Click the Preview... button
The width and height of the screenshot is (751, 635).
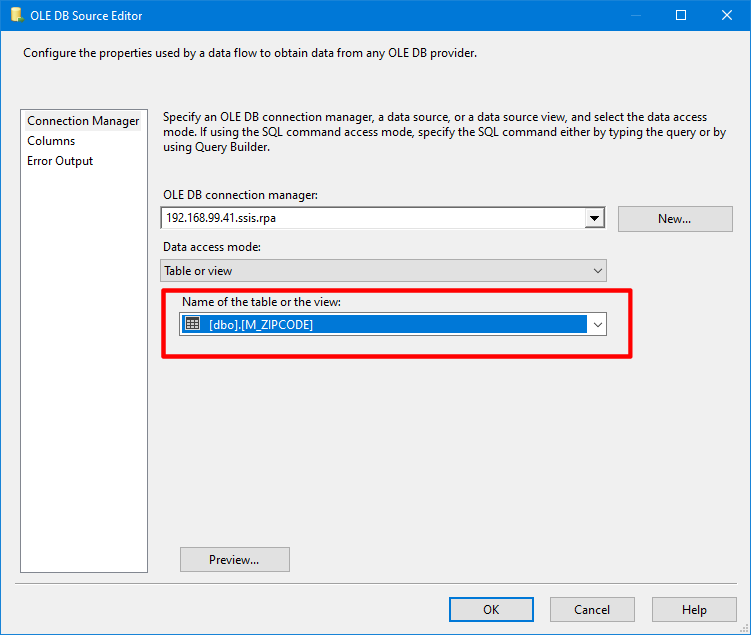coord(235,560)
